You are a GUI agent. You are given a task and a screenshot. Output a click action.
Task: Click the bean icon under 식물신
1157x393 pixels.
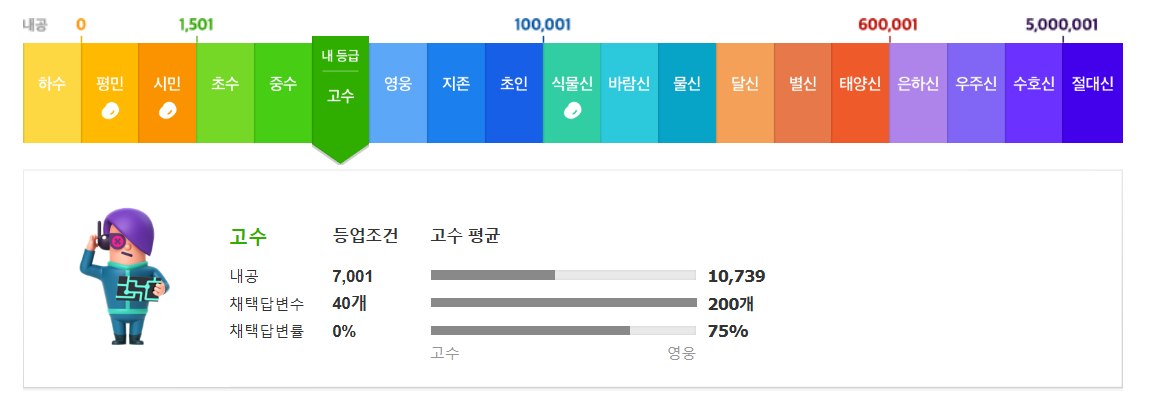(572, 111)
